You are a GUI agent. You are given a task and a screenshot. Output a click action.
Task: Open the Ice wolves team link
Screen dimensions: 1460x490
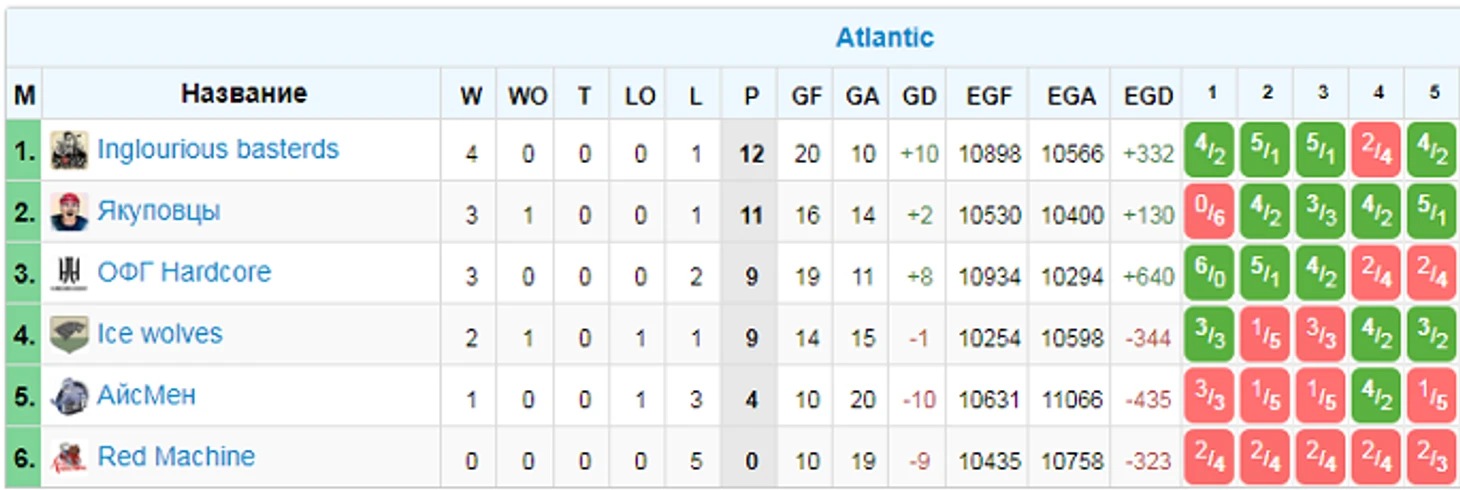[x=160, y=334]
